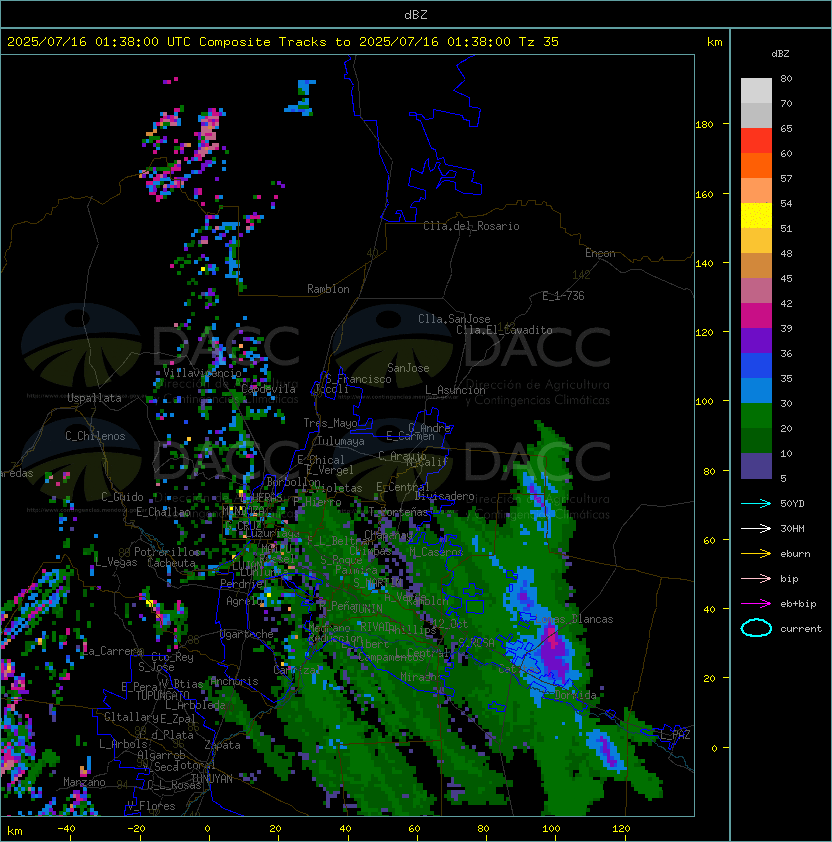Viewport: 832px width, 842px height.
Task: Click the Encon place label
Action: 600,253
